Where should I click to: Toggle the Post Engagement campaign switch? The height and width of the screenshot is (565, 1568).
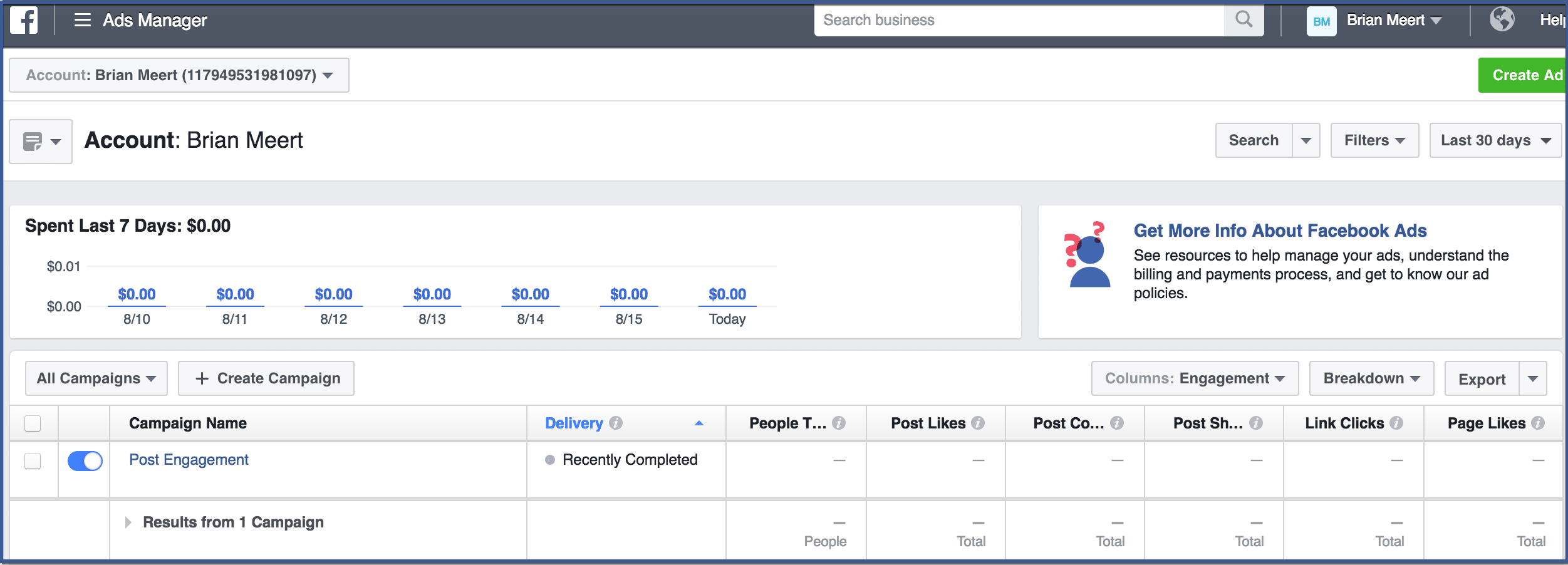click(x=85, y=461)
